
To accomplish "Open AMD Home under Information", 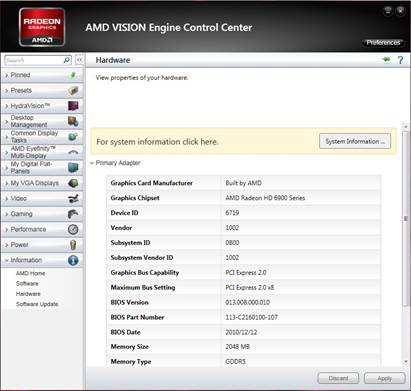I will 30,273.
